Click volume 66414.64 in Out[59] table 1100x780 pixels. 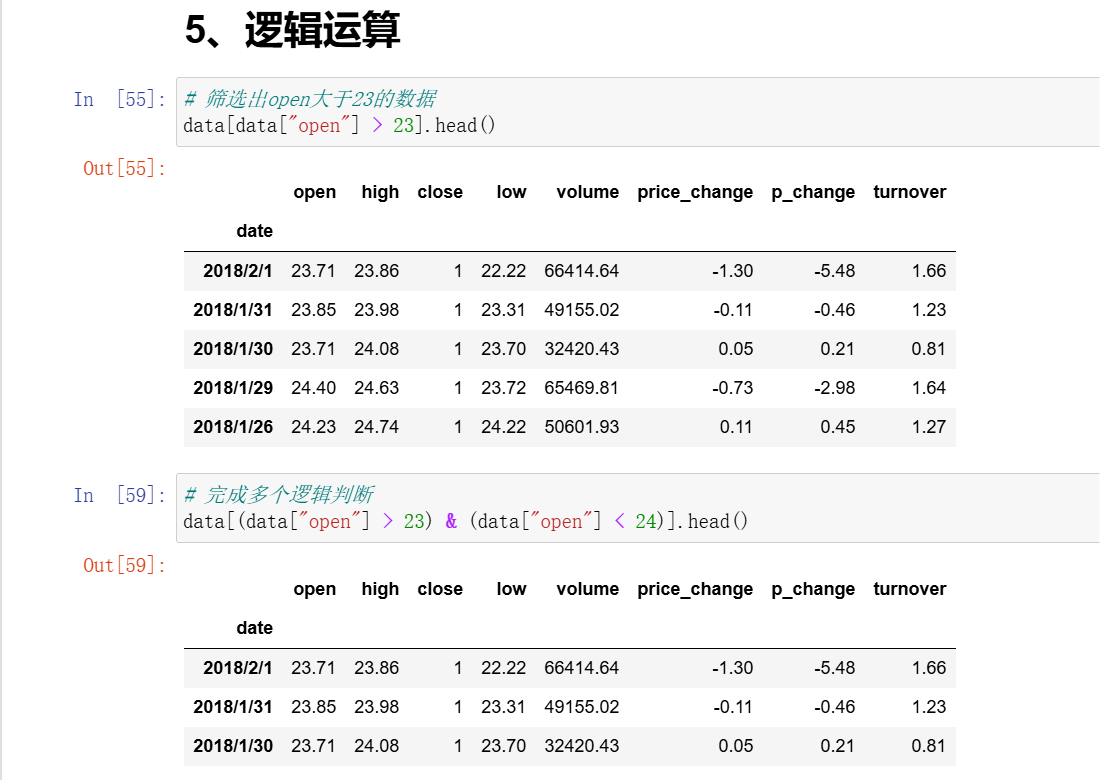(x=582, y=668)
